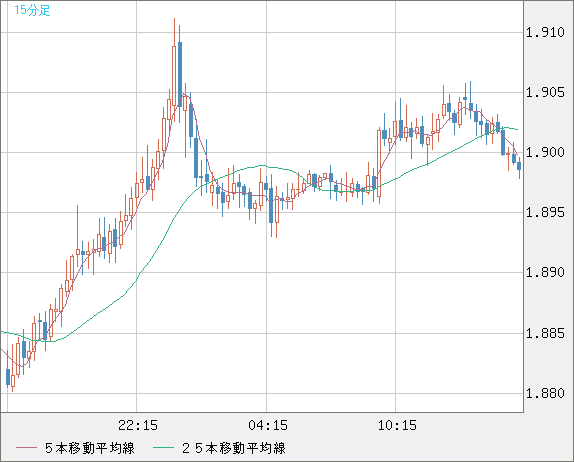
Task: Click the 1.910 price axis label
Action: 545,33
